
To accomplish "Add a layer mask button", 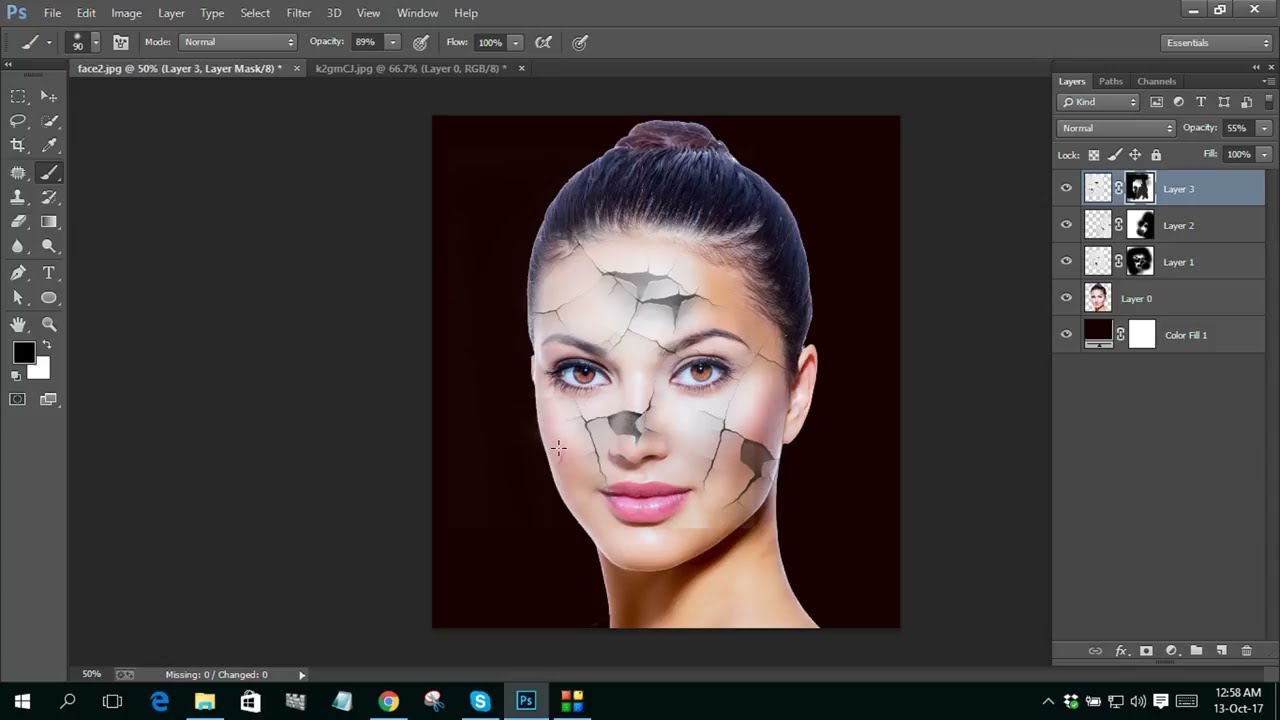I will (1146, 651).
